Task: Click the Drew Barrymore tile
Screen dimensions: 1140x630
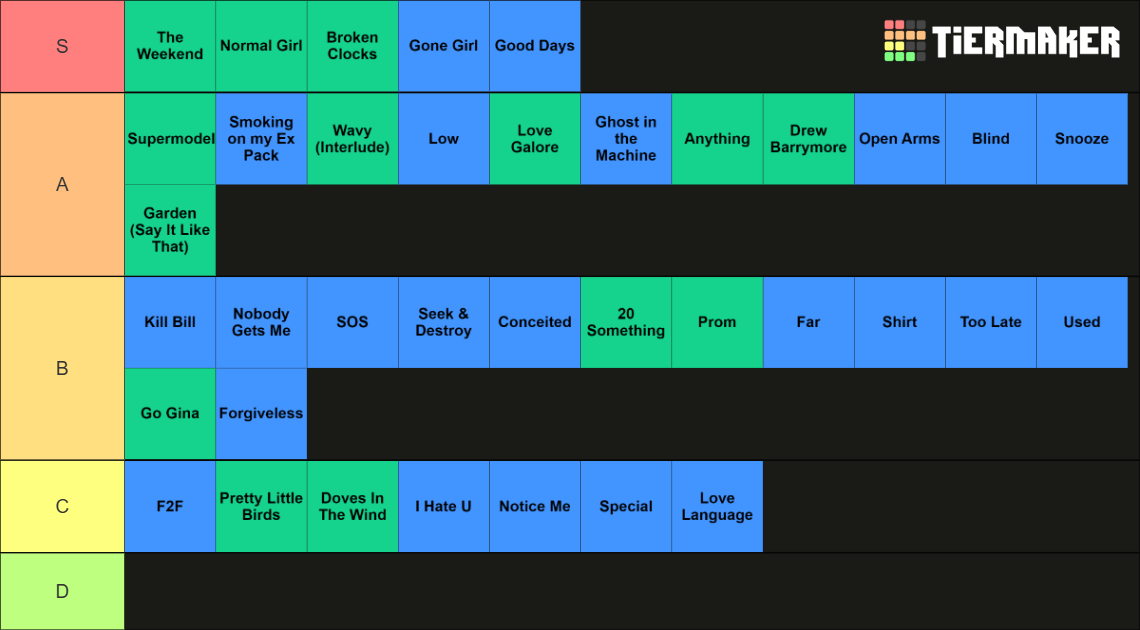Action: 808,139
